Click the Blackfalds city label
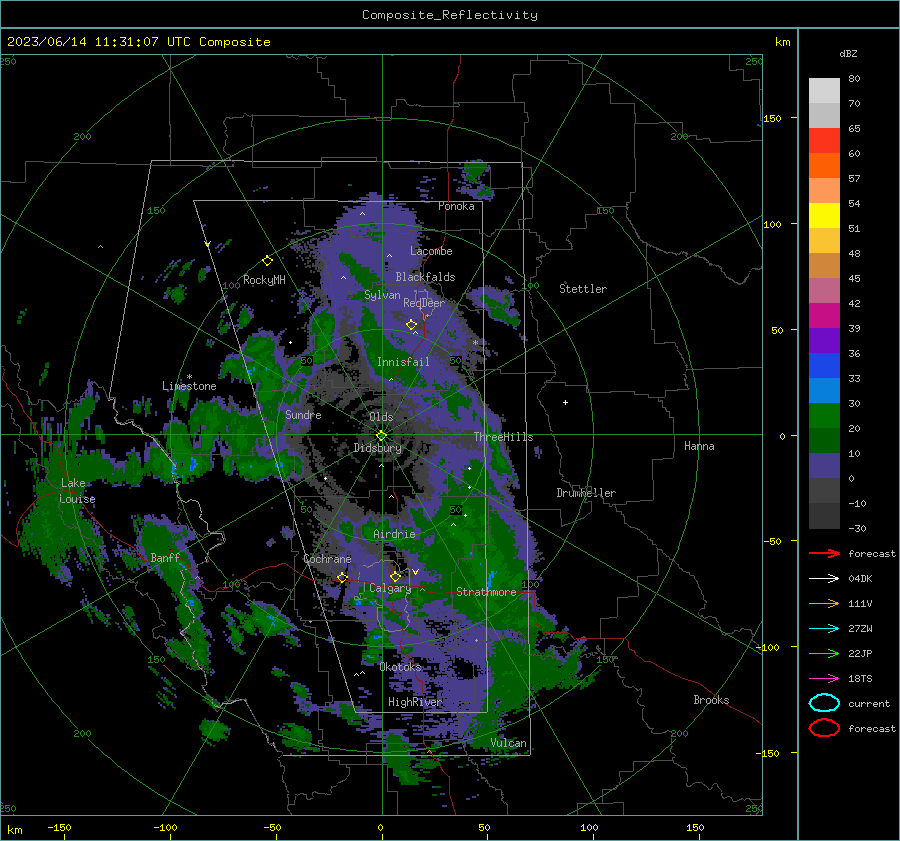The width and height of the screenshot is (900, 841). tap(425, 277)
